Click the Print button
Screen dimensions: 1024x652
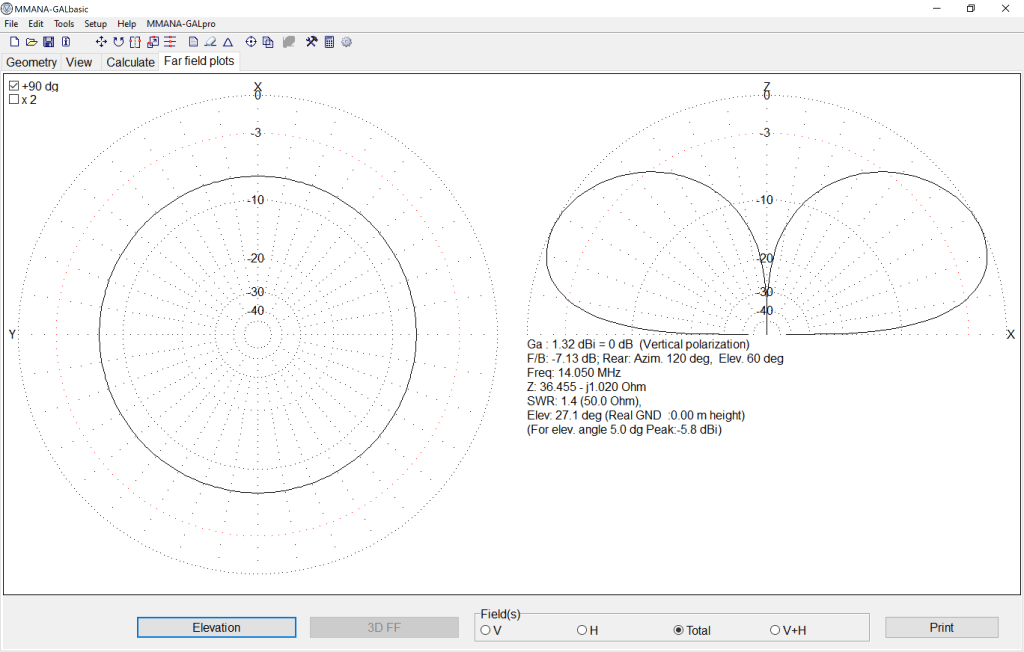(x=941, y=628)
